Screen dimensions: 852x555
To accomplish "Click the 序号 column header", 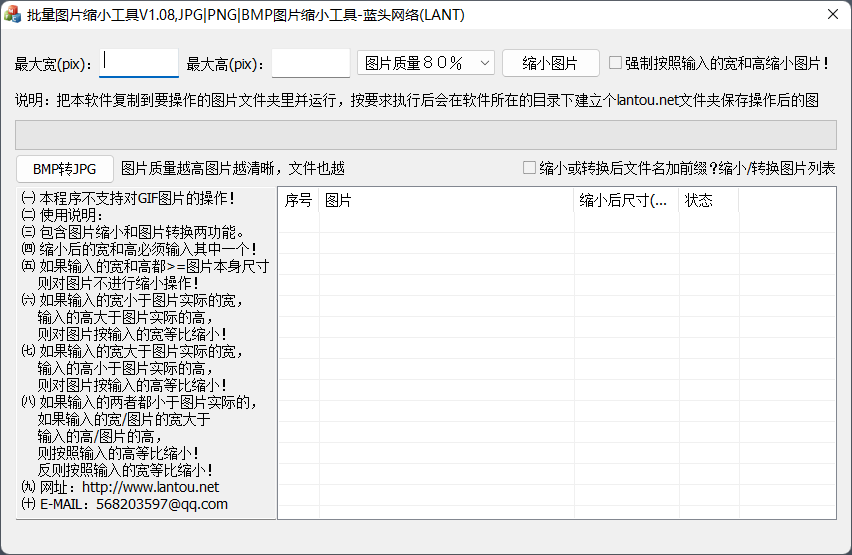I will (x=298, y=201).
